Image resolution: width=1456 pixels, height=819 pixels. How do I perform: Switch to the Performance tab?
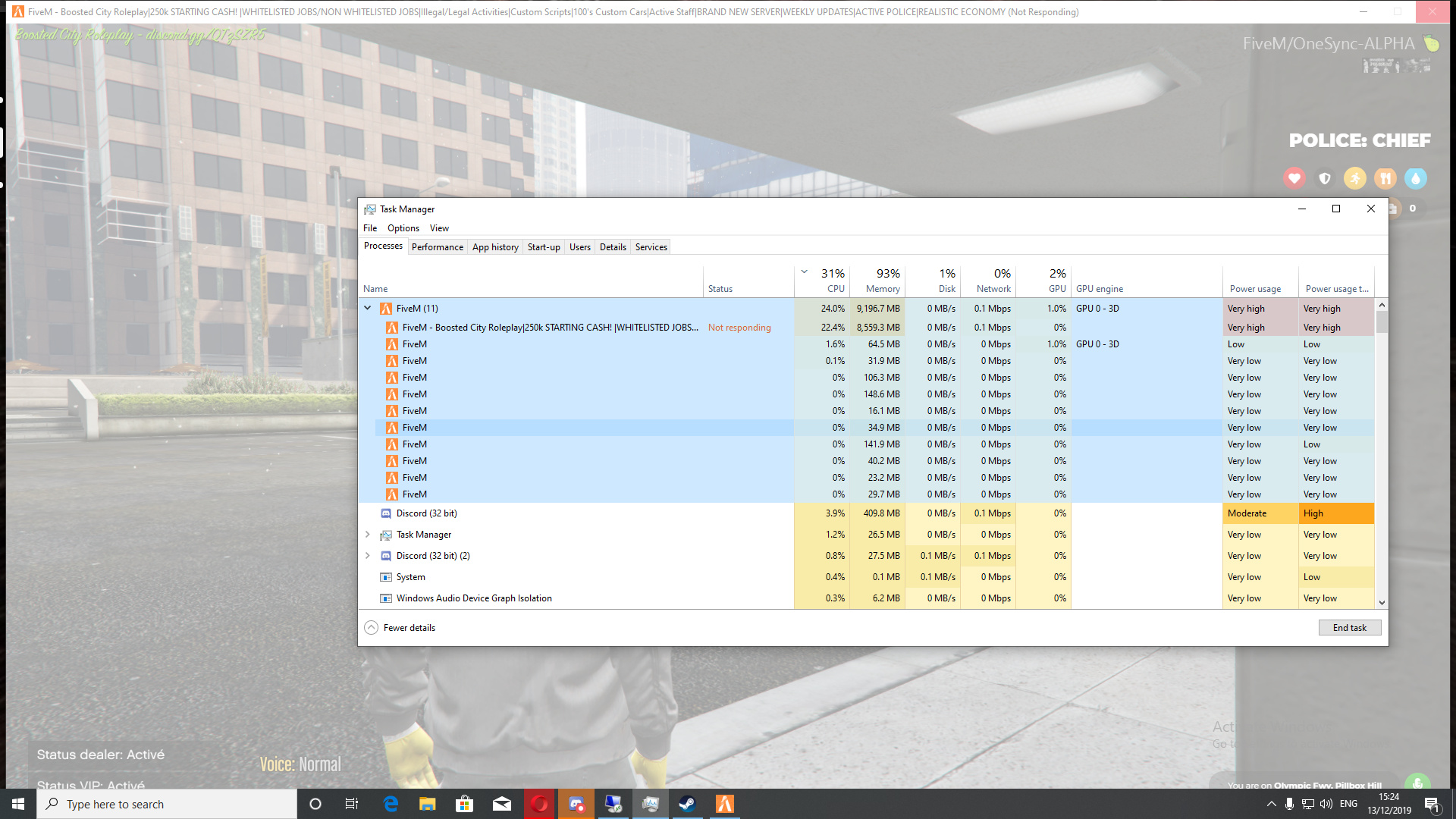tap(438, 246)
